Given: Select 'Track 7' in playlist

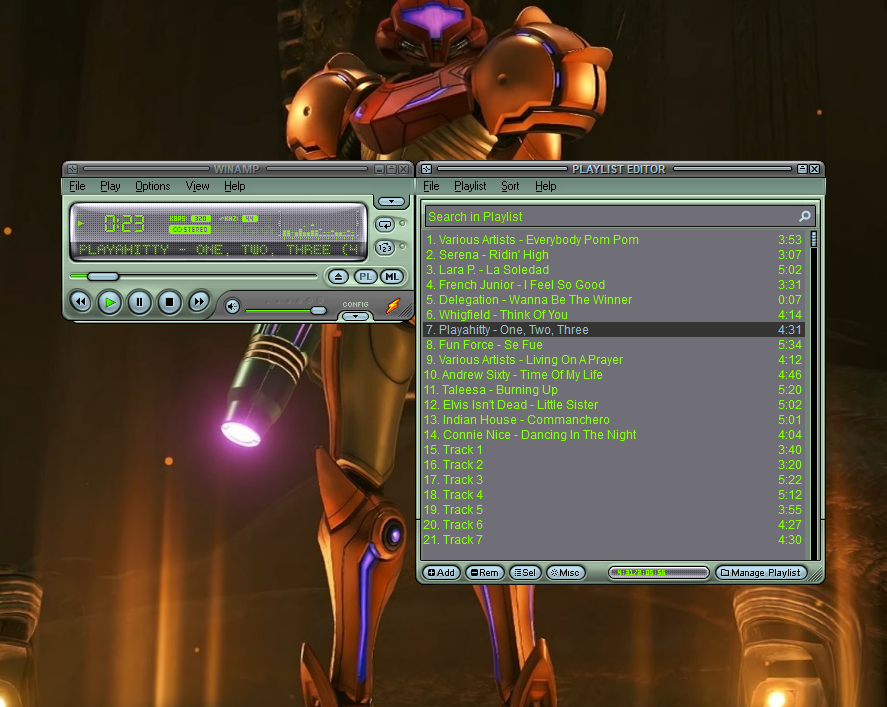Looking at the screenshot, I should tap(613, 540).
